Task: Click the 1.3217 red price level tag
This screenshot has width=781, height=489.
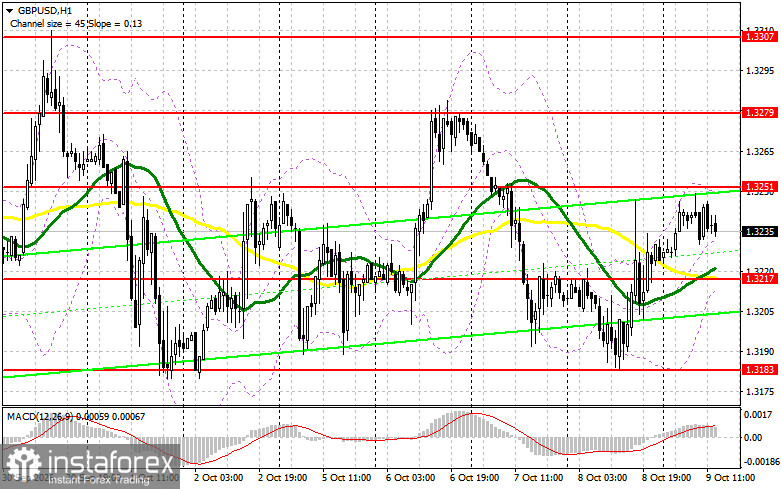Action: point(759,278)
